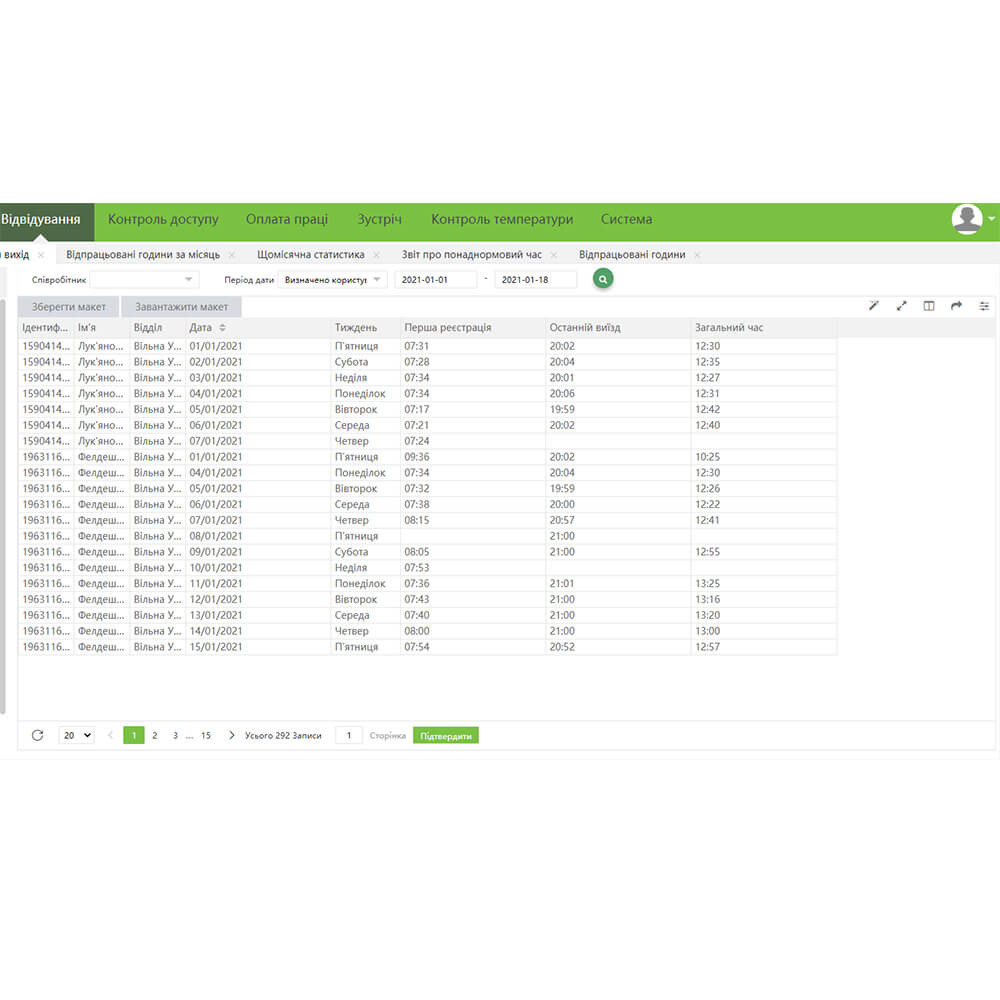Open the rows-per-page dropdown showing 20
The image size is (1000, 1000).
point(76,735)
